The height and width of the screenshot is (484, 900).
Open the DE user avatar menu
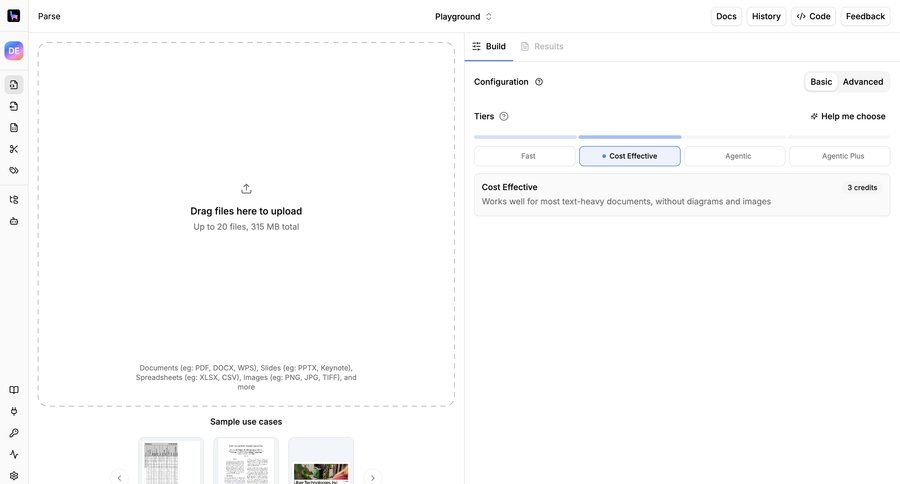[x=14, y=51]
